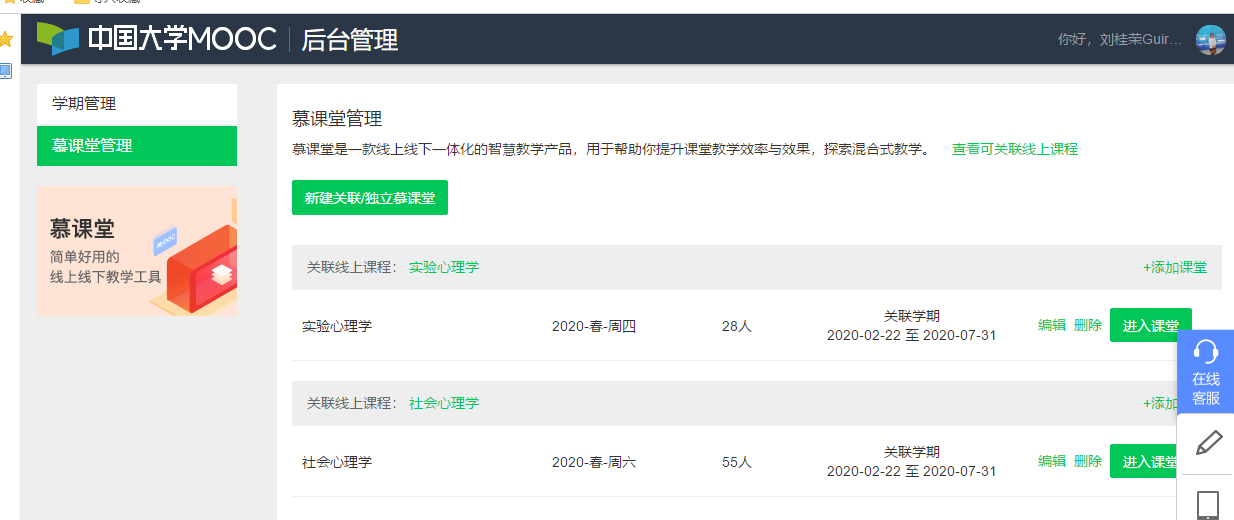The image size is (1234, 520).
Task: Click the bookmark star icon in browser bar
Action: 6,39
